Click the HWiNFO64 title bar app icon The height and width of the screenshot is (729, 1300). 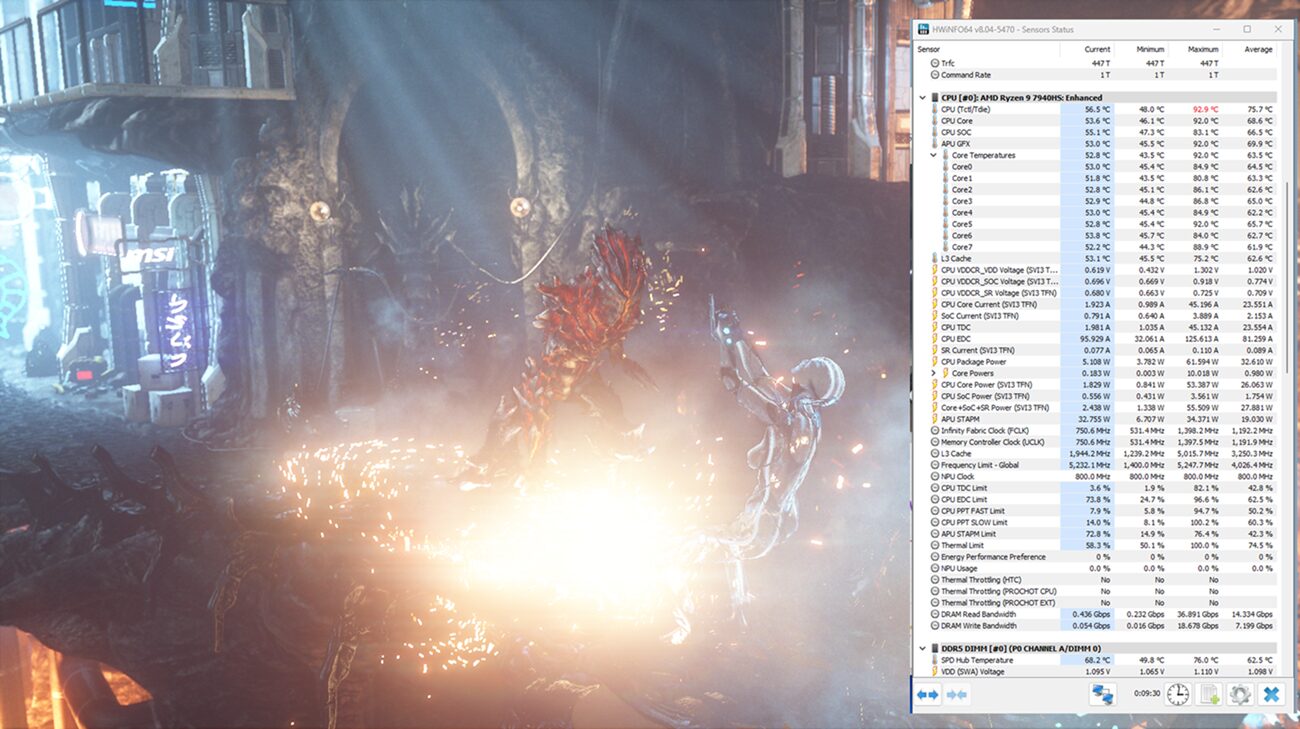pos(925,29)
